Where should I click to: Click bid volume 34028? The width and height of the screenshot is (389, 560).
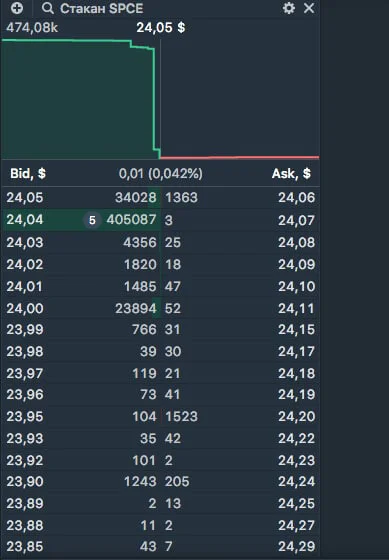pos(136,198)
